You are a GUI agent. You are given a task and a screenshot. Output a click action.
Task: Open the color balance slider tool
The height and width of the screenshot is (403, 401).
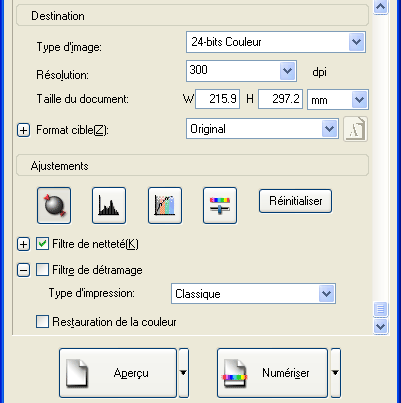(x=220, y=205)
